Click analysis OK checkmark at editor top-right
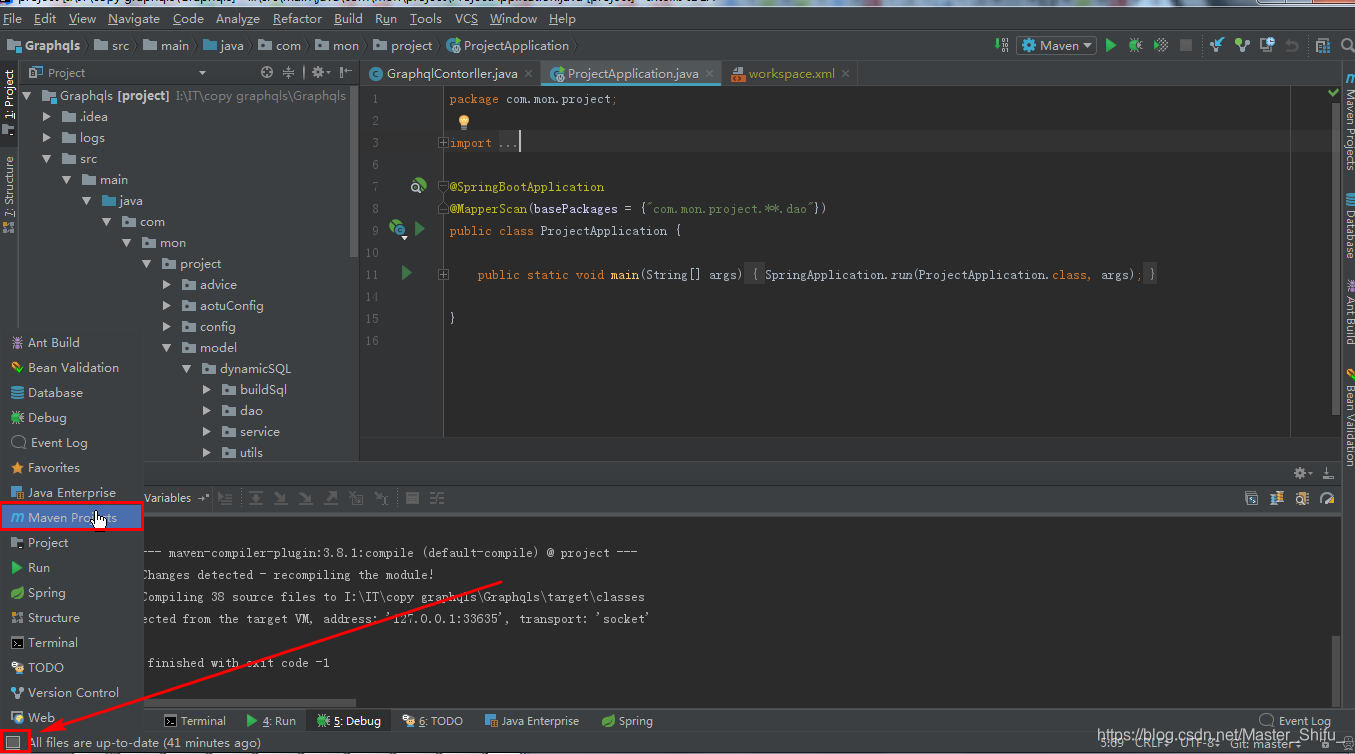The image size is (1355, 754). [x=1333, y=92]
